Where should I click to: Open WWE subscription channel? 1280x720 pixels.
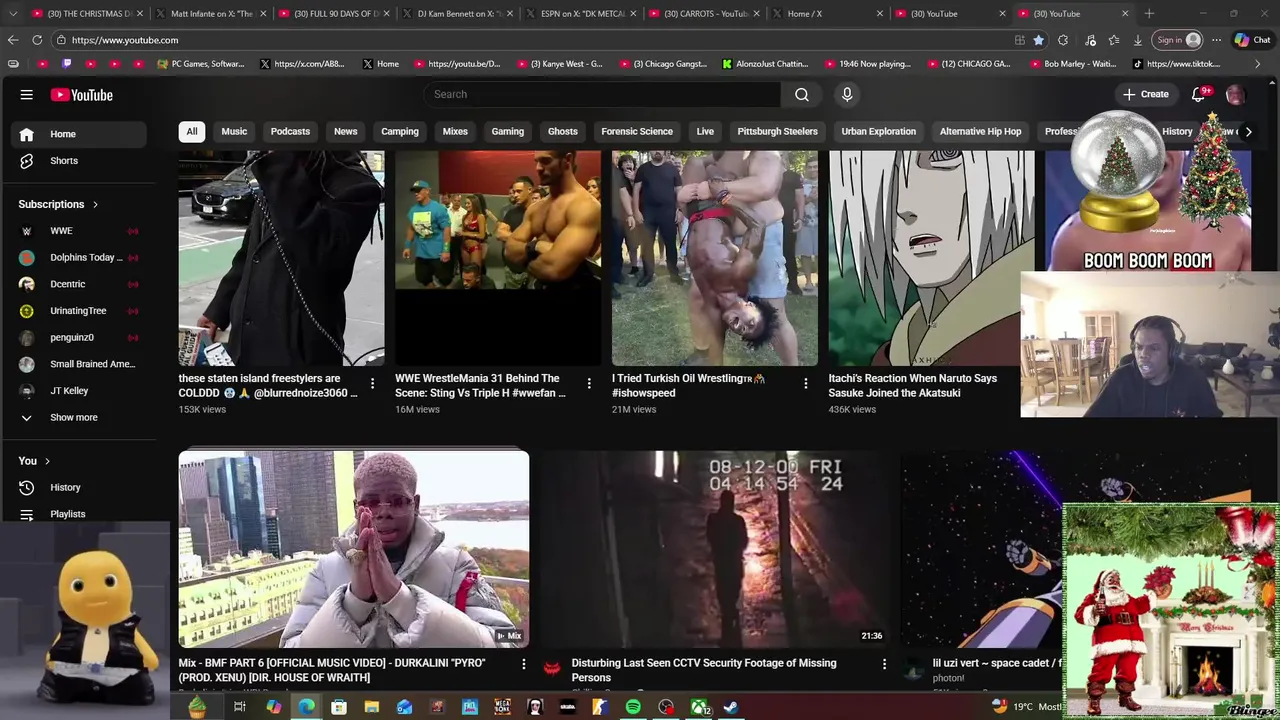pyautogui.click(x=80, y=231)
